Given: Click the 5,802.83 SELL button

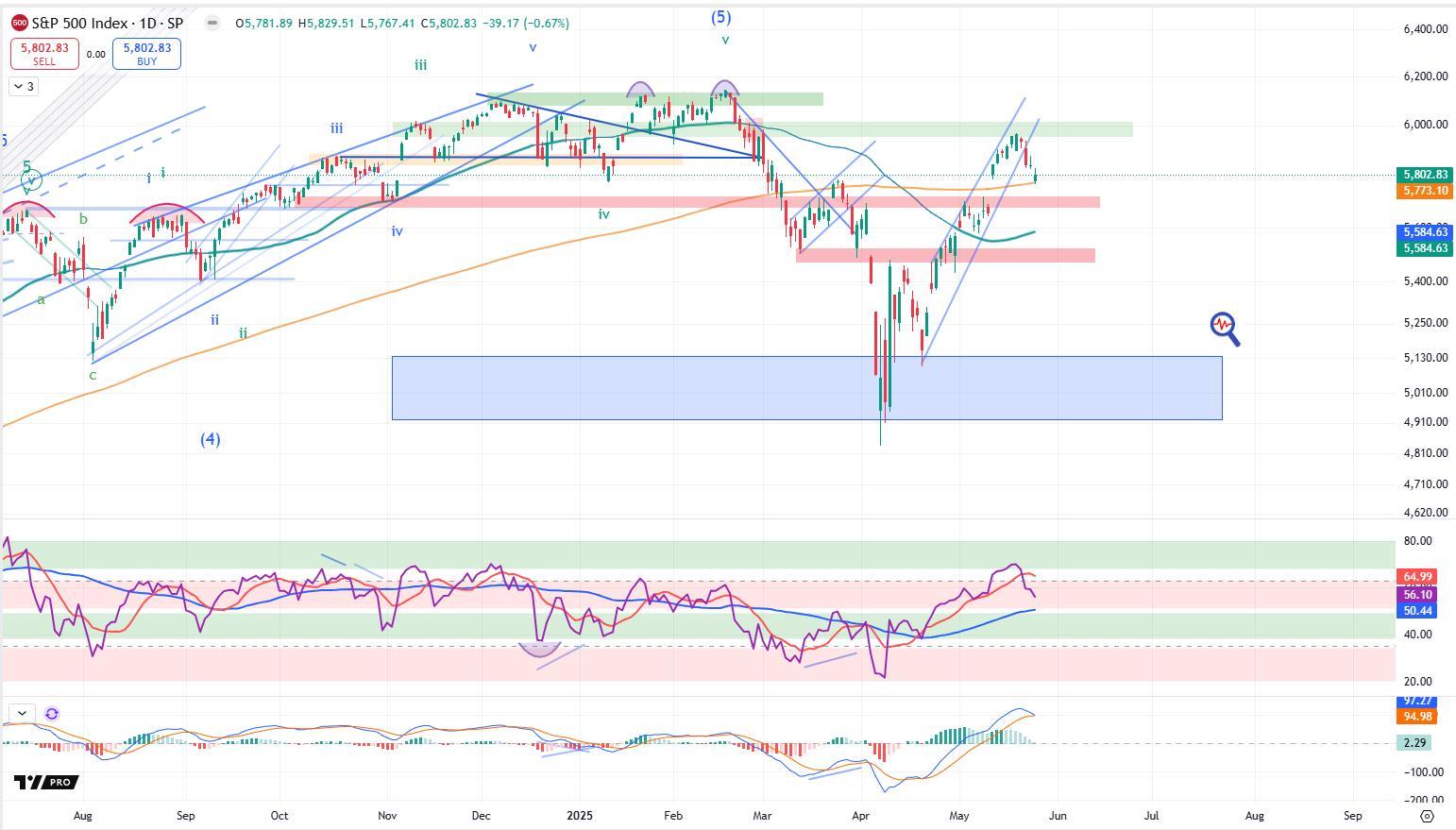Looking at the screenshot, I should tap(44, 54).
